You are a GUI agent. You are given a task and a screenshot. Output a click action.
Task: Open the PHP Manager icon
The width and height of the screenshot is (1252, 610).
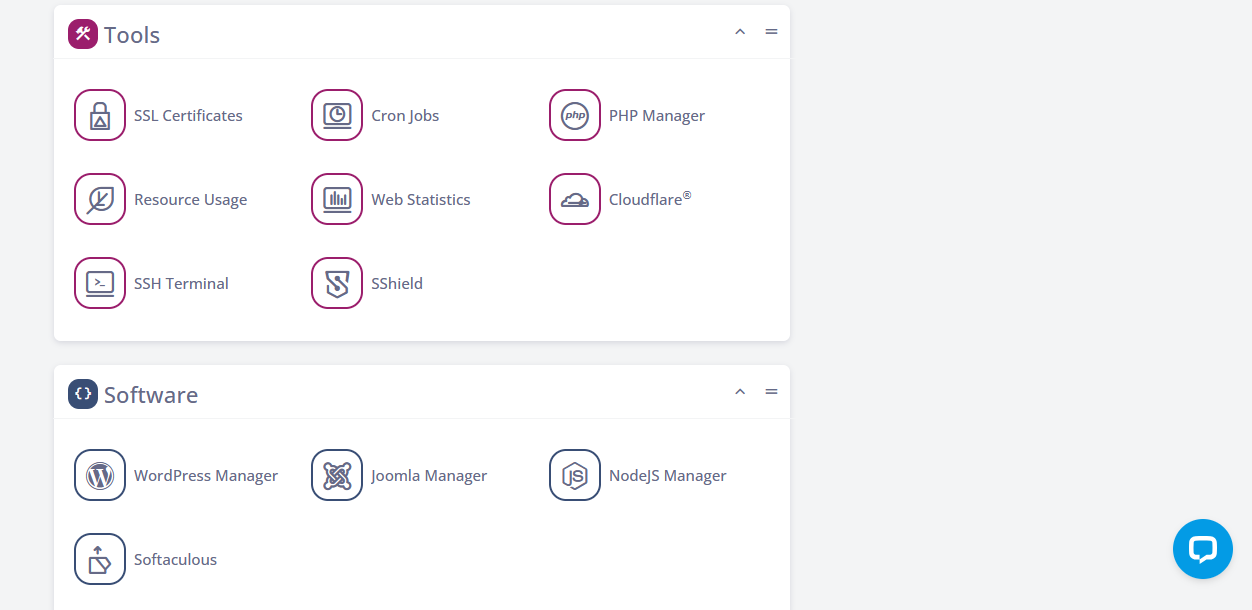tap(575, 115)
